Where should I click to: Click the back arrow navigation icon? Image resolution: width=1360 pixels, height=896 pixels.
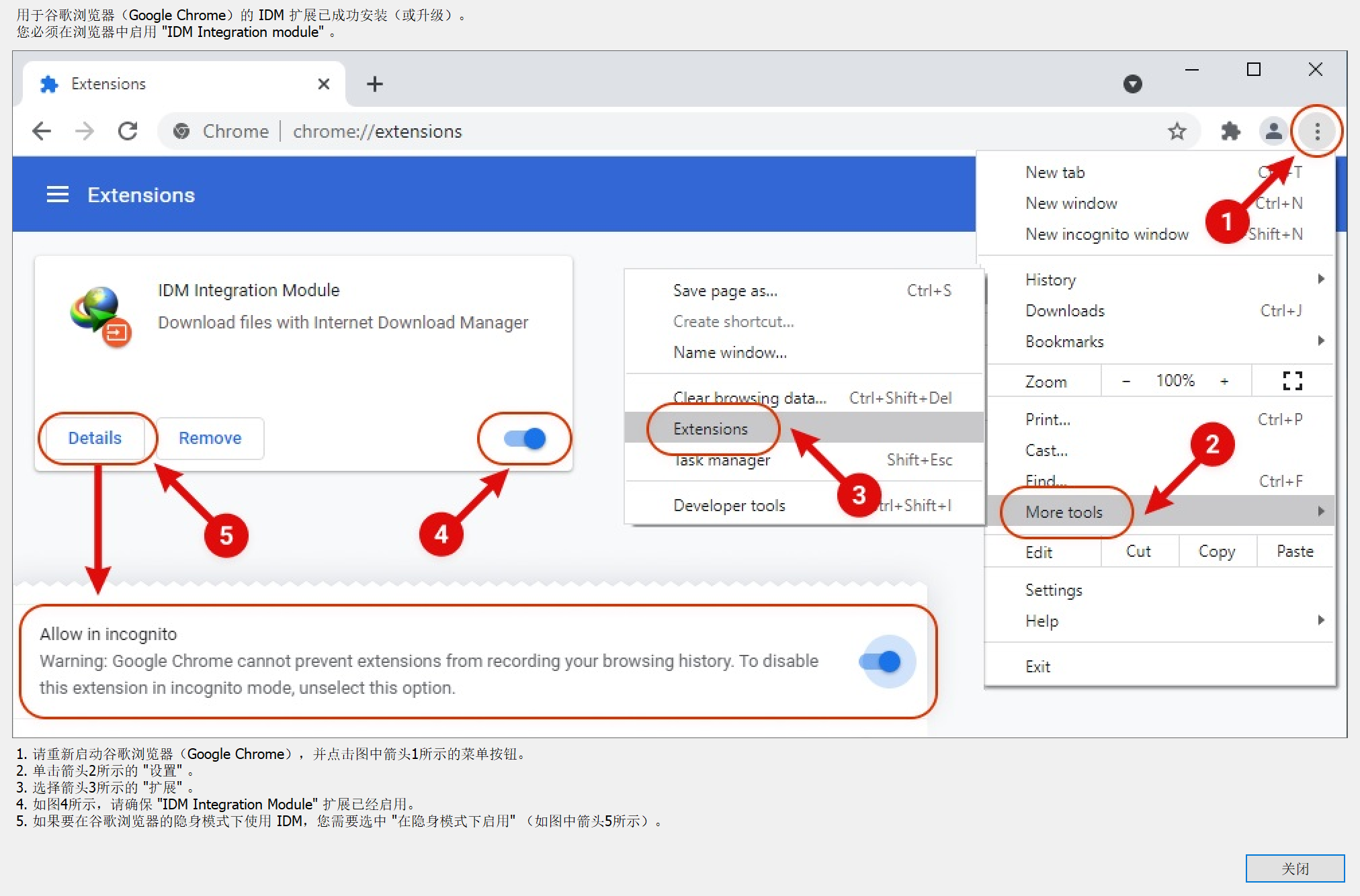click(42, 131)
